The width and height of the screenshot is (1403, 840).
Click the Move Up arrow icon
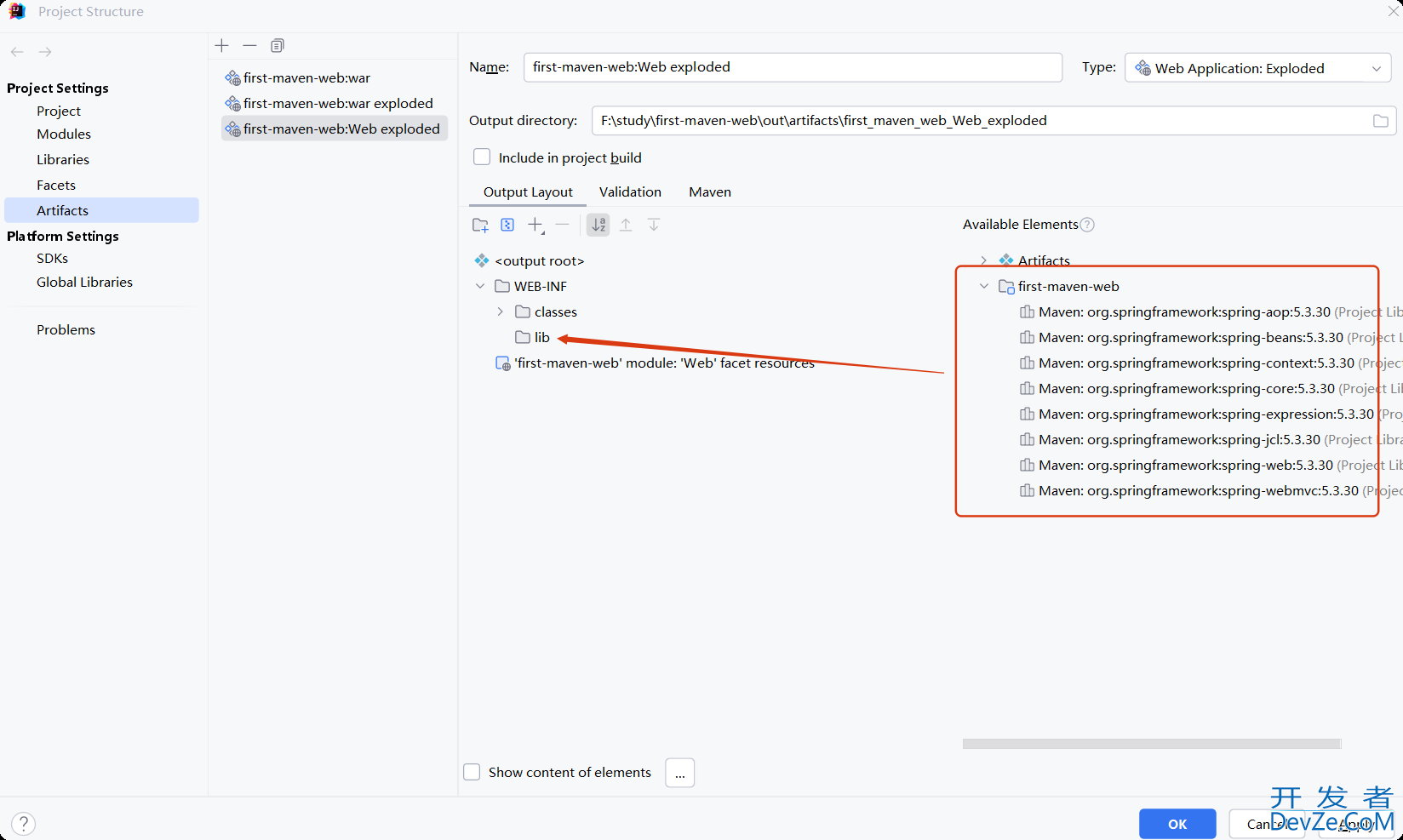coord(626,225)
